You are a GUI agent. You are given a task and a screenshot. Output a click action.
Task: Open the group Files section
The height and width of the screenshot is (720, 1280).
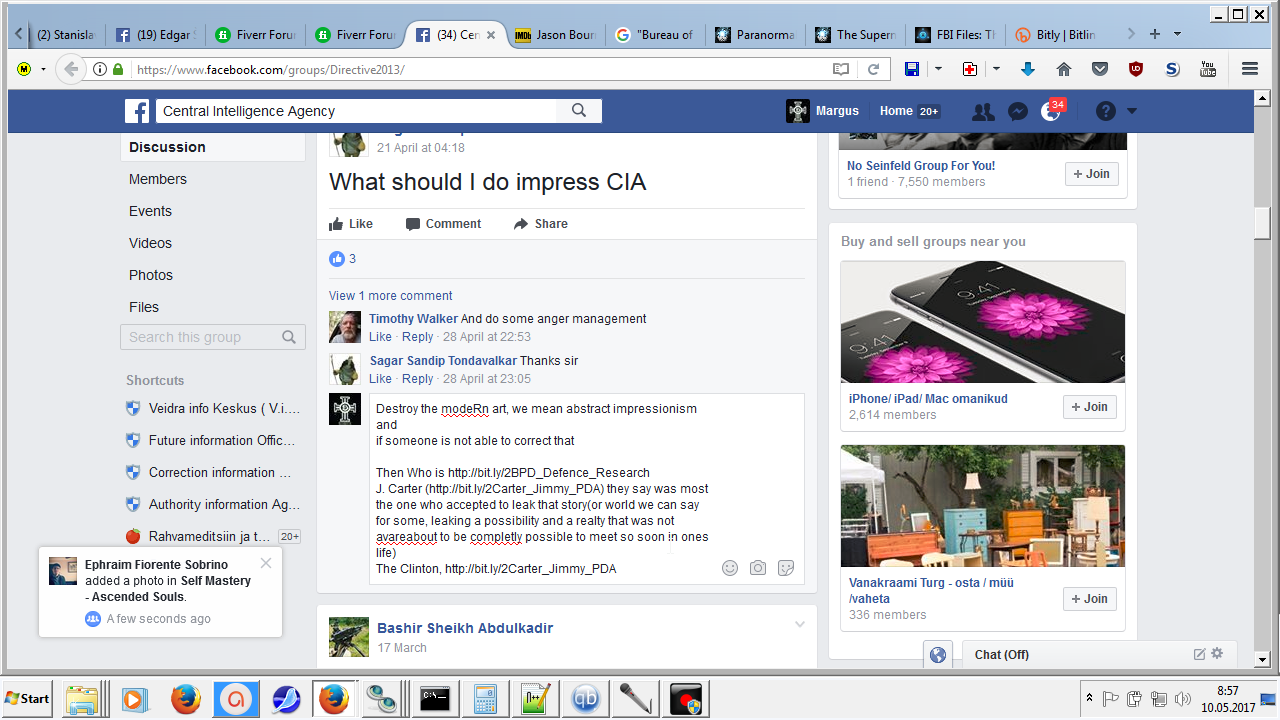click(x=144, y=307)
